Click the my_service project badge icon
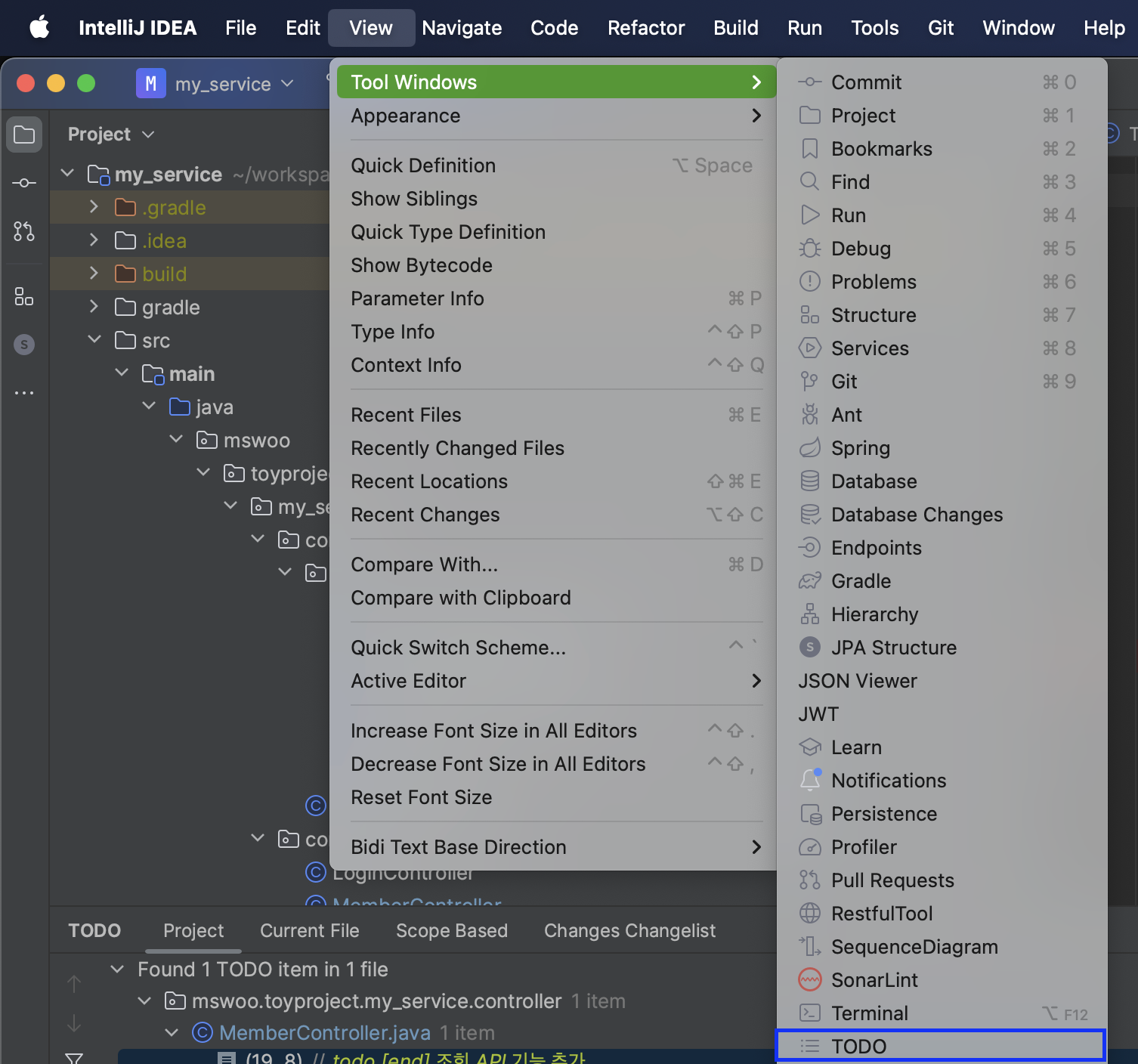This screenshot has height=1064, width=1138. [x=150, y=83]
